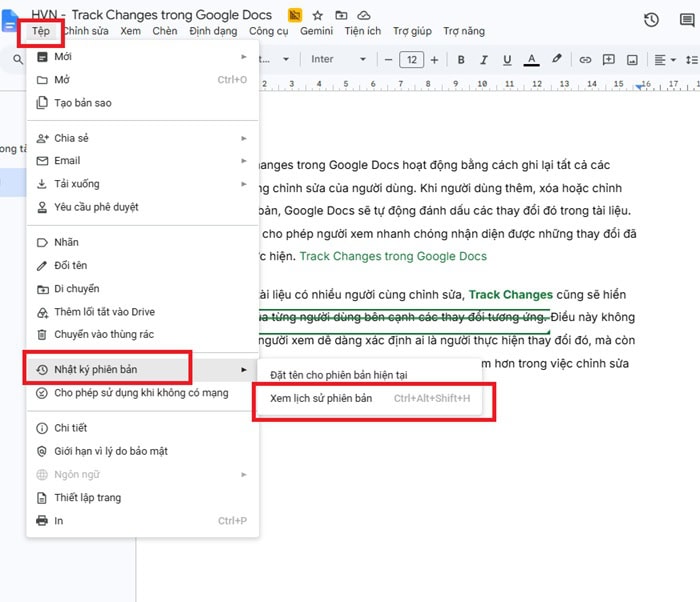The height and width of the screenshot is (602, 700).
Task: Open the highlight color pen tool
Action: (556, 59)
